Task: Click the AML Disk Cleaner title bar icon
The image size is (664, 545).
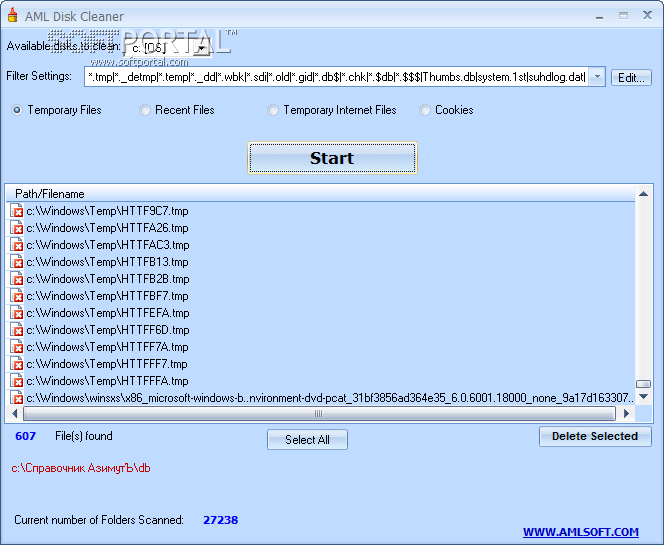Action: click(x=13, y=15)
